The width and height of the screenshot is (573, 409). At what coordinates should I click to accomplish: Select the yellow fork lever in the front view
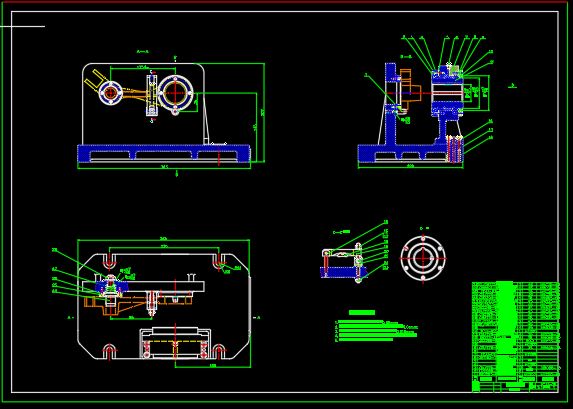(93, 81)
